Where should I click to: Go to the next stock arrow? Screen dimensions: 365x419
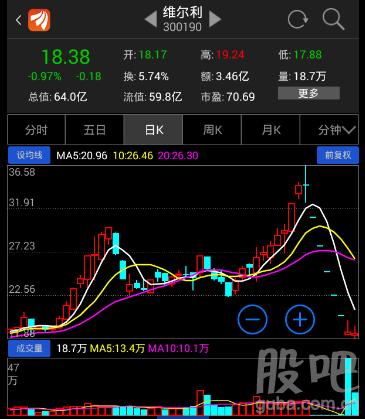215,19
